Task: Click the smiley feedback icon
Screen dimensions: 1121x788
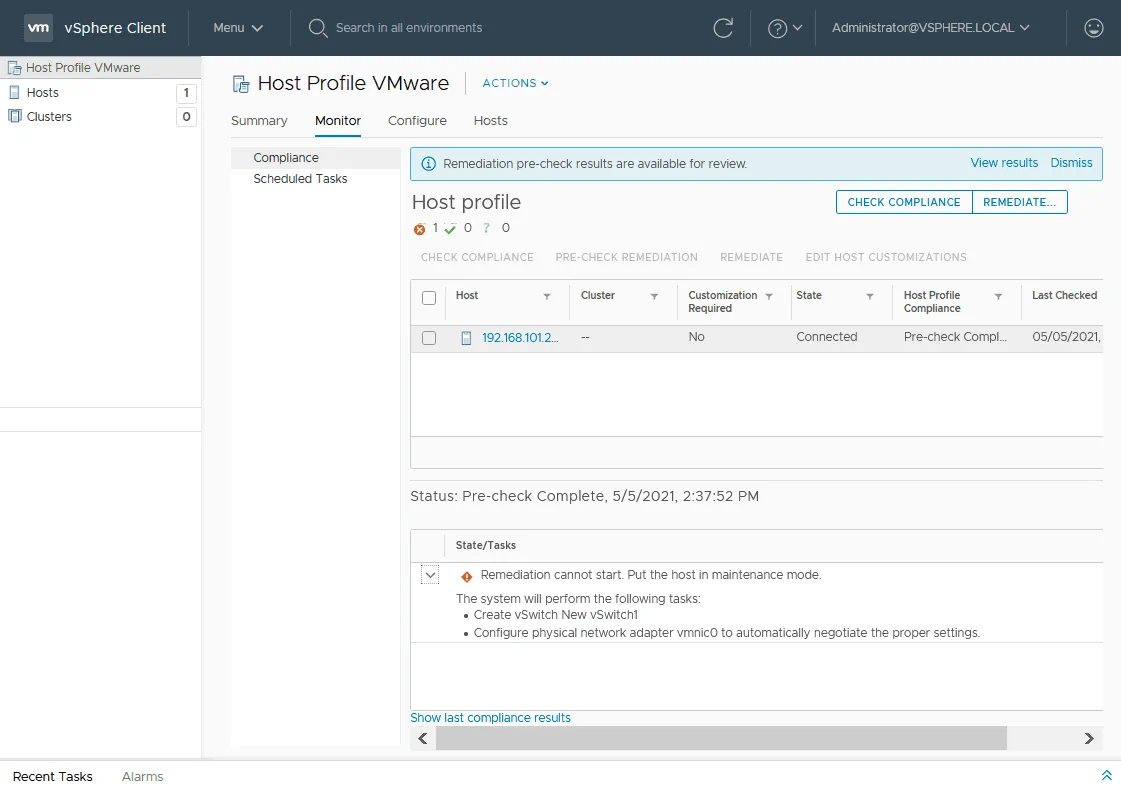Action: 1094,28
